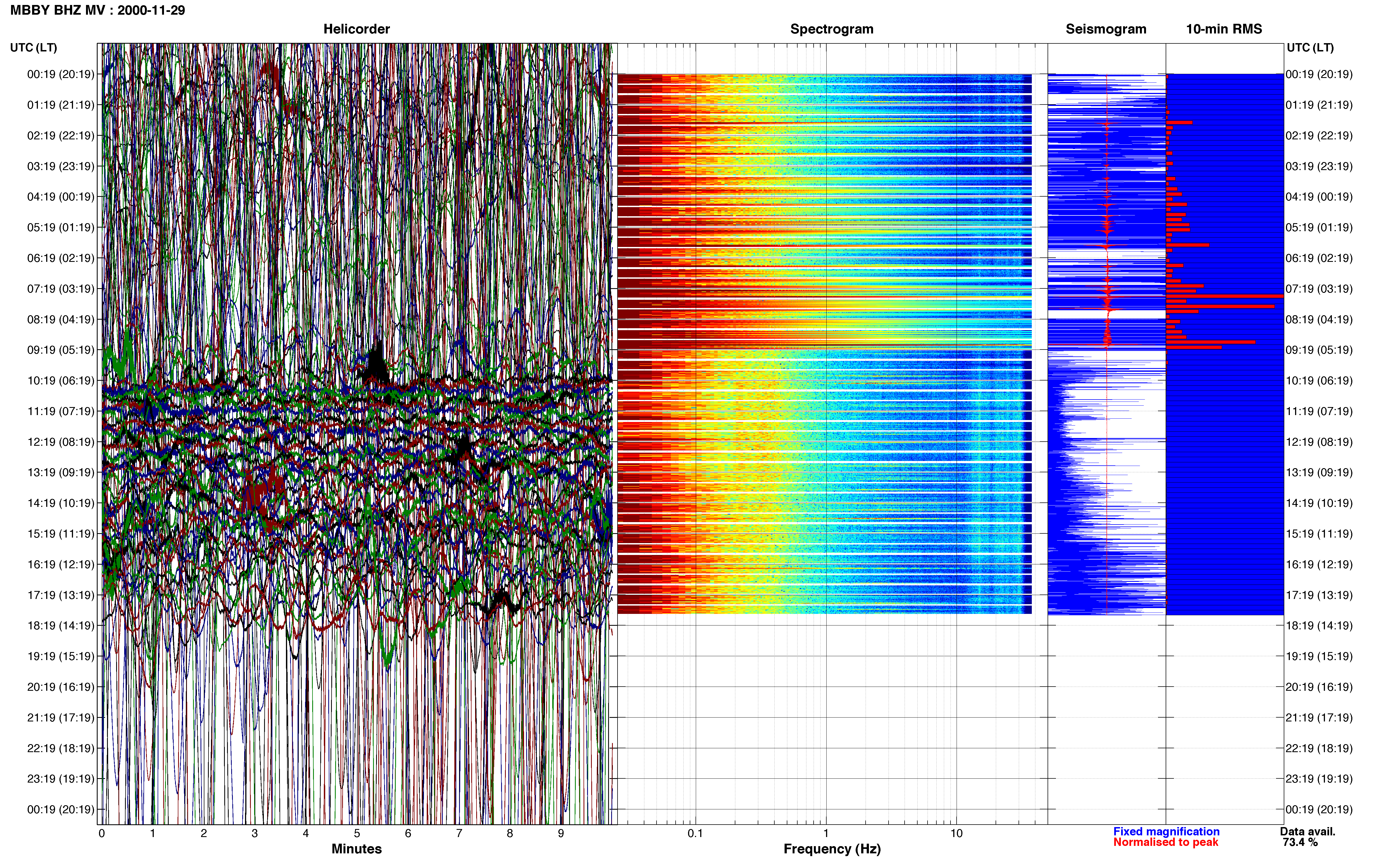Click the right time label '01:19 (21:19)'
This screenshot has width=1388, height=868.
[x=1319, y=105]
